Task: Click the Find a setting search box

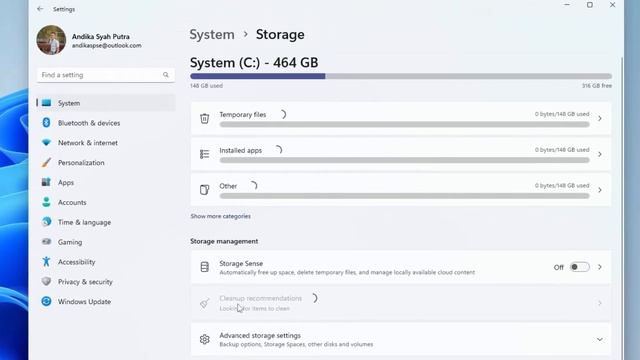Action: point(106,75)
